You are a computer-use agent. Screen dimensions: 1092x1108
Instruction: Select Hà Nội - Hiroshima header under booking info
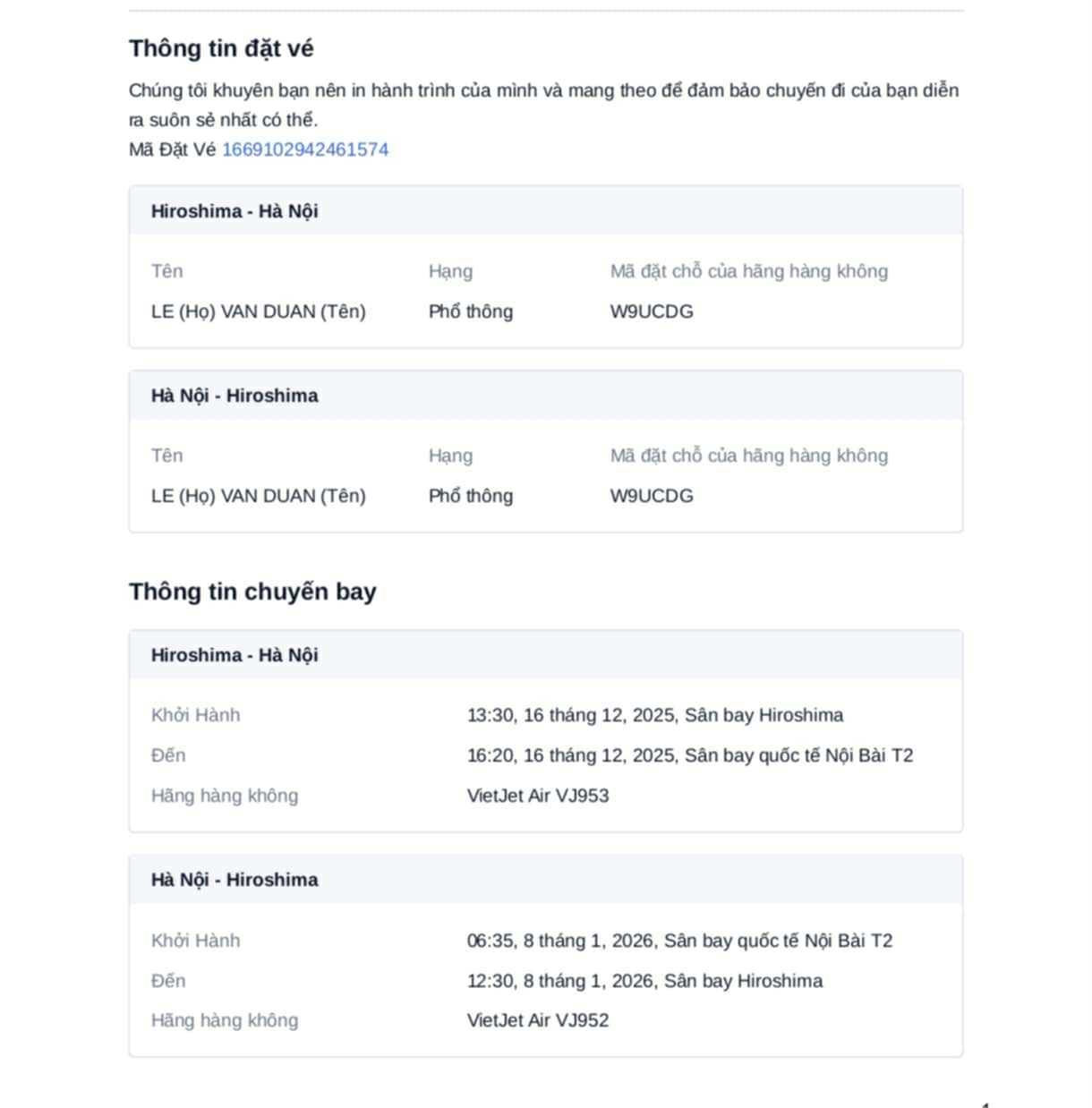coord(235,396)
